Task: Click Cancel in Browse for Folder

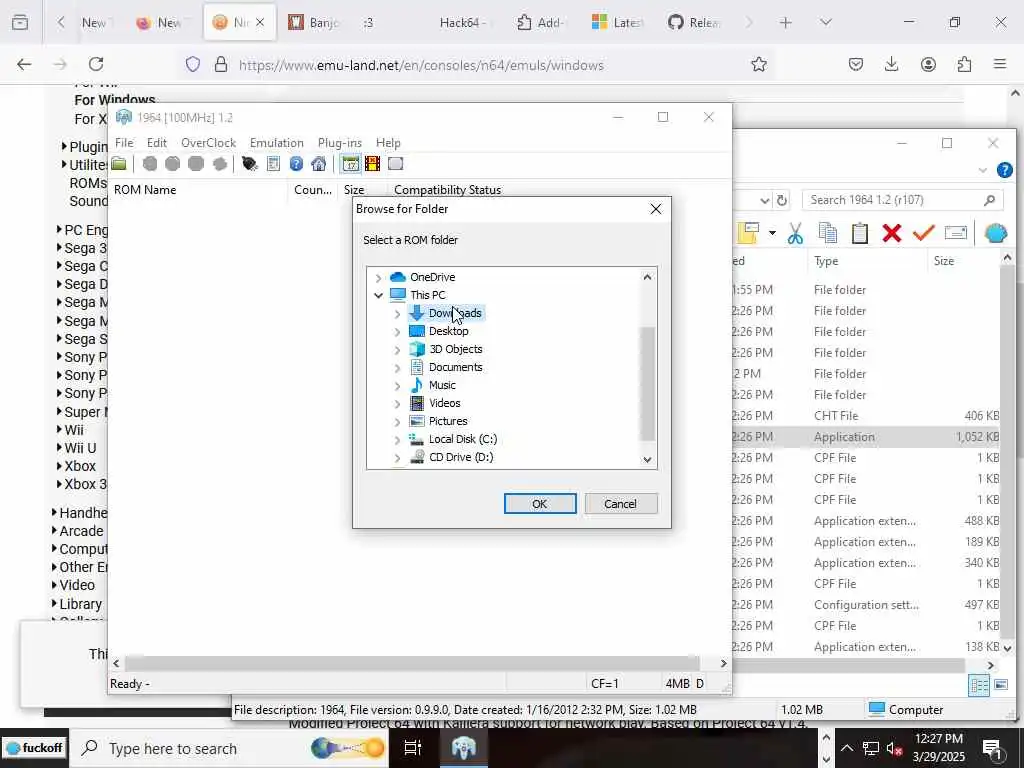Action: coord(620,504)
